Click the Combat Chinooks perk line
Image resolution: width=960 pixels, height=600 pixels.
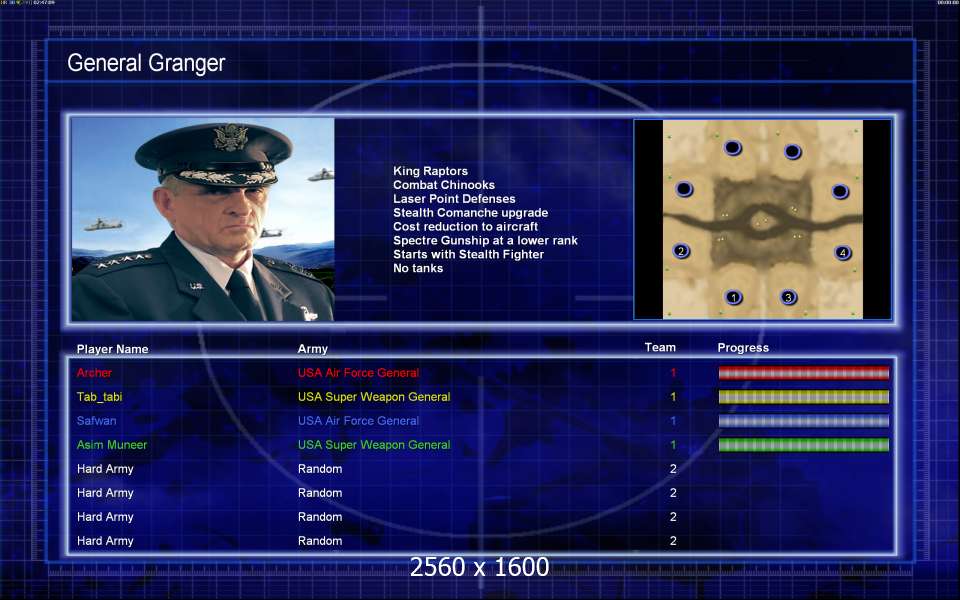[444, 185]
